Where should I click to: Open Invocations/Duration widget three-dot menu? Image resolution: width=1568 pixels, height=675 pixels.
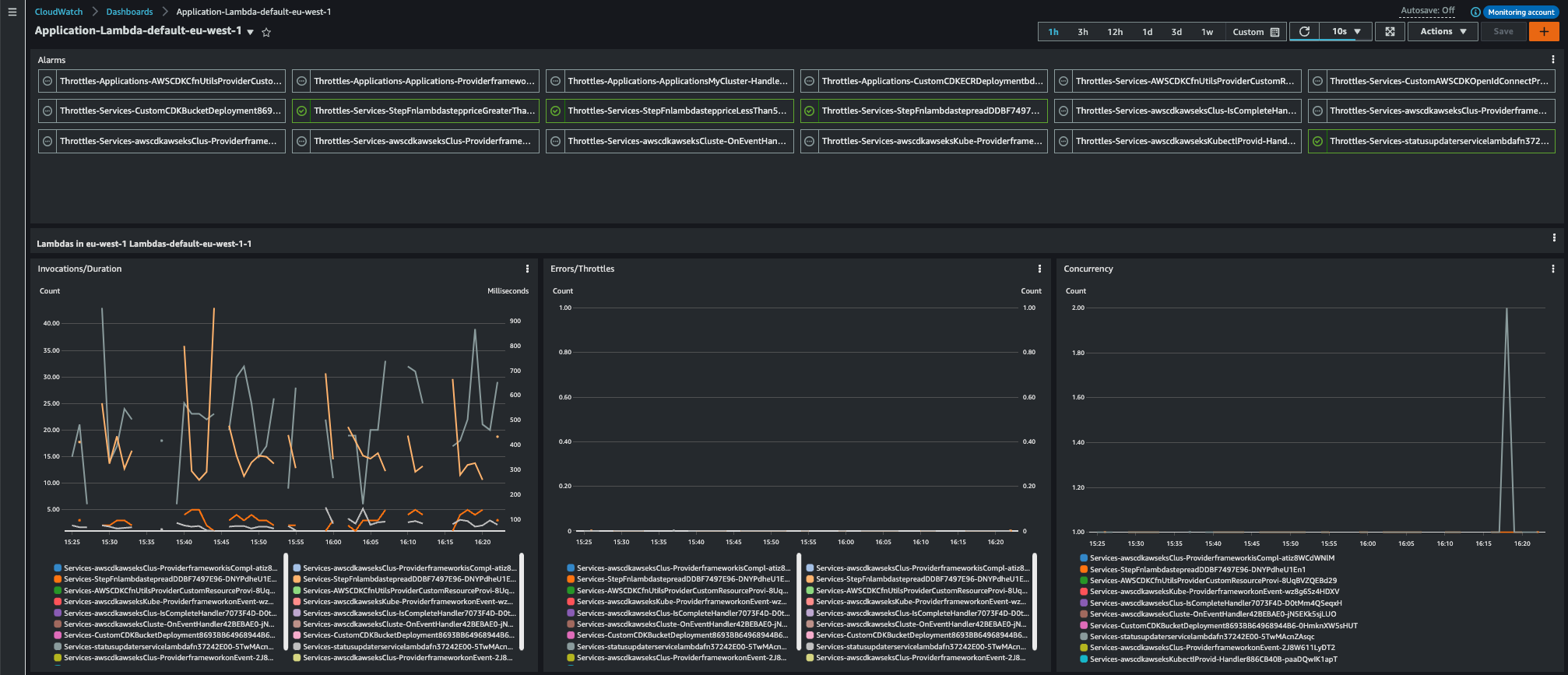527,269
